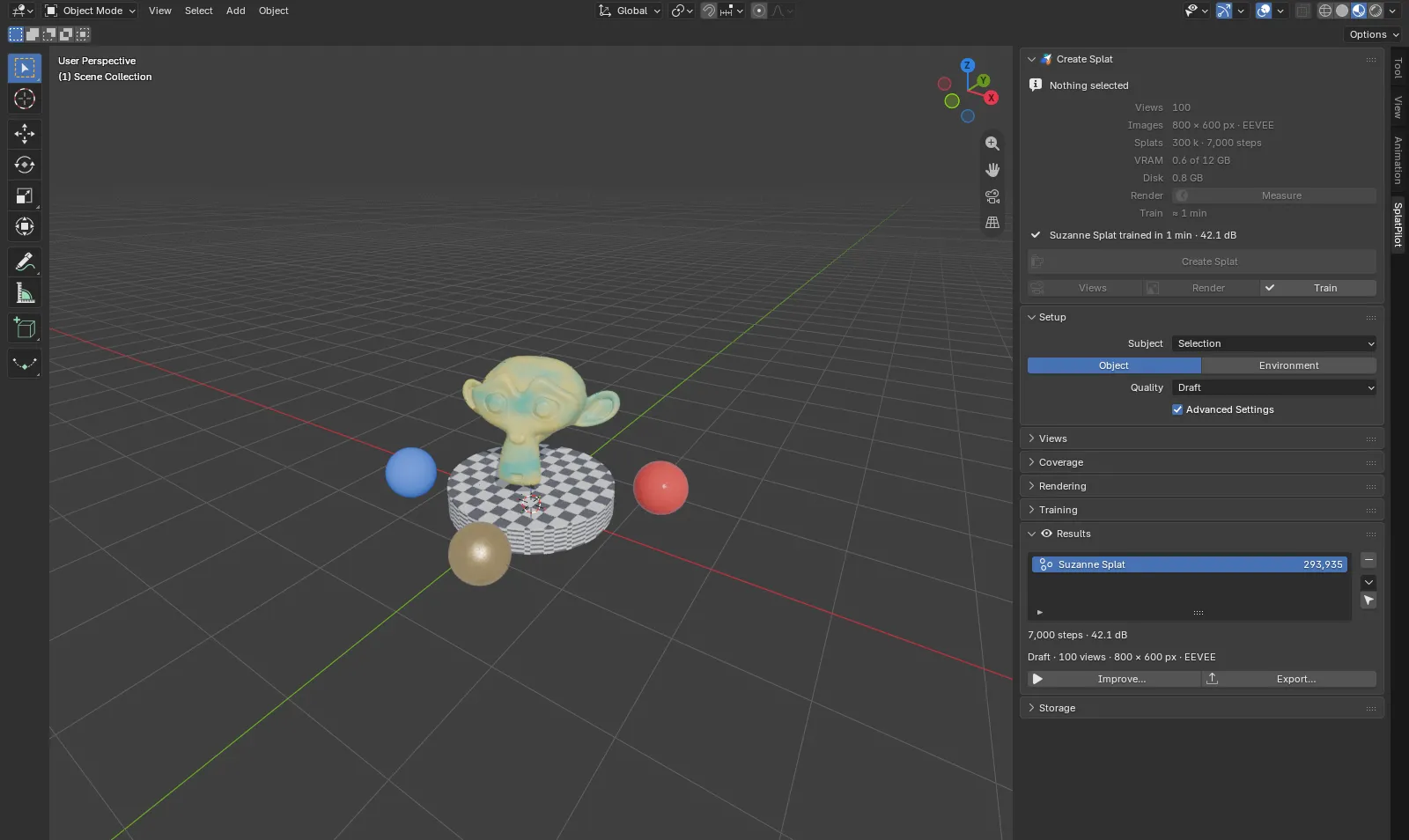Toggle the snapping magnet icon
This screenshot has height=840, width=1409.
[x=709, y=11]
